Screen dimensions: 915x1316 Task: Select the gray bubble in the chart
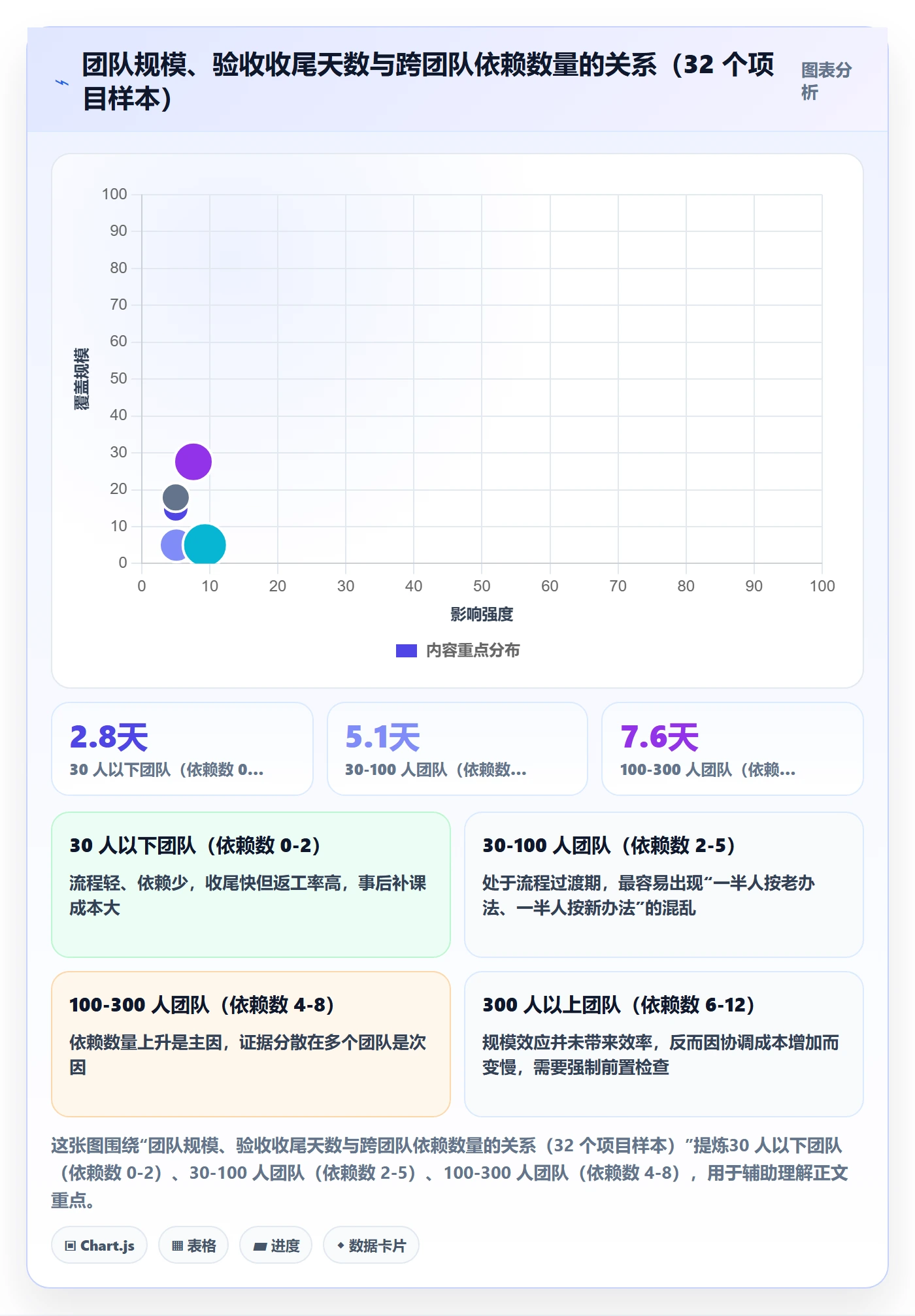[x=176, y=497]
